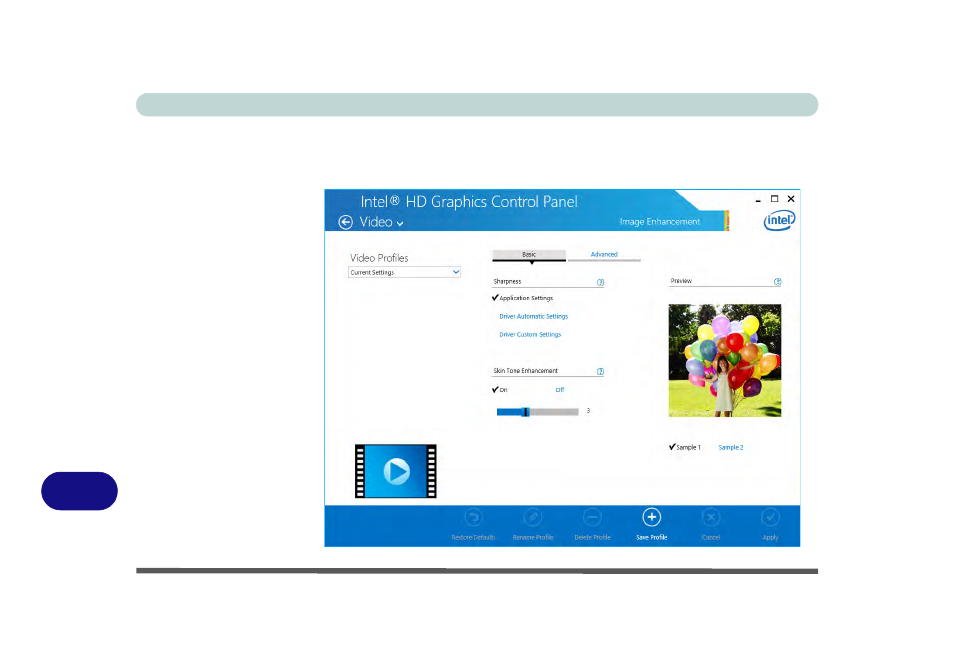Open the Video section dropdown
954x672 pixels.
[x=381, y=223]
